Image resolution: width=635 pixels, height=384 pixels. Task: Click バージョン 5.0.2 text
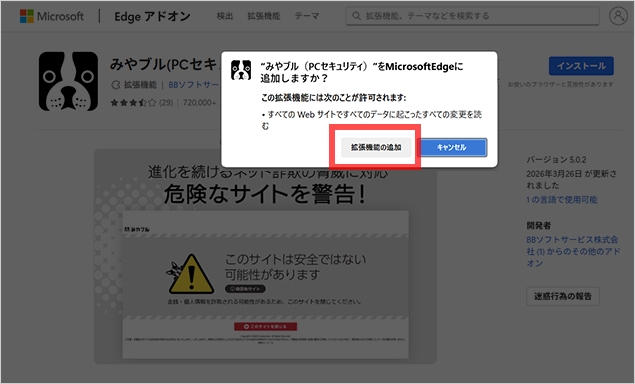(x=556, y=160)
